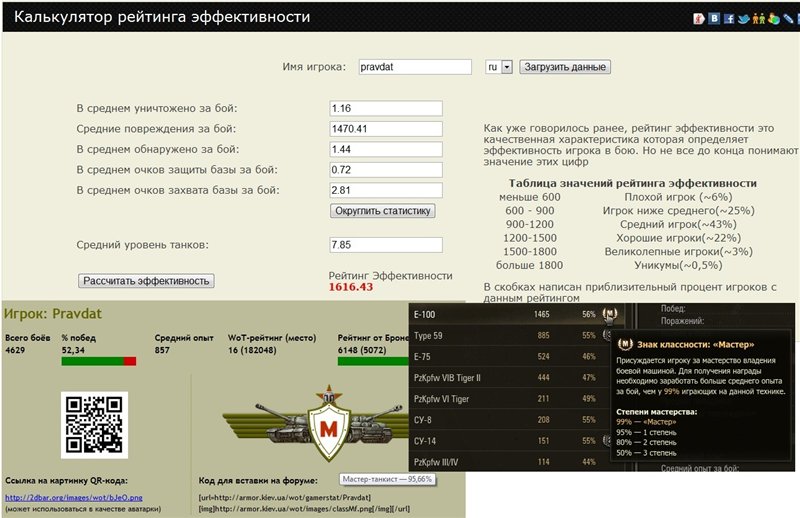Select the average tank level field 7.85
This screenshot has width=800, height=518.
(385, 245)
